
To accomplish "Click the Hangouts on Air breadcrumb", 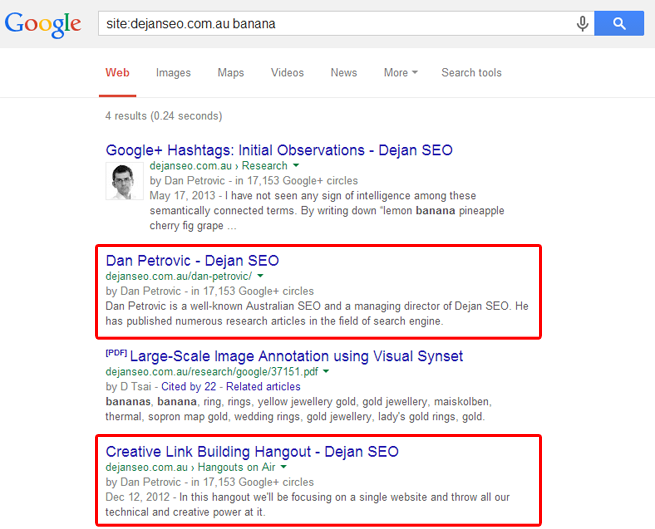I will click(236, 467).
